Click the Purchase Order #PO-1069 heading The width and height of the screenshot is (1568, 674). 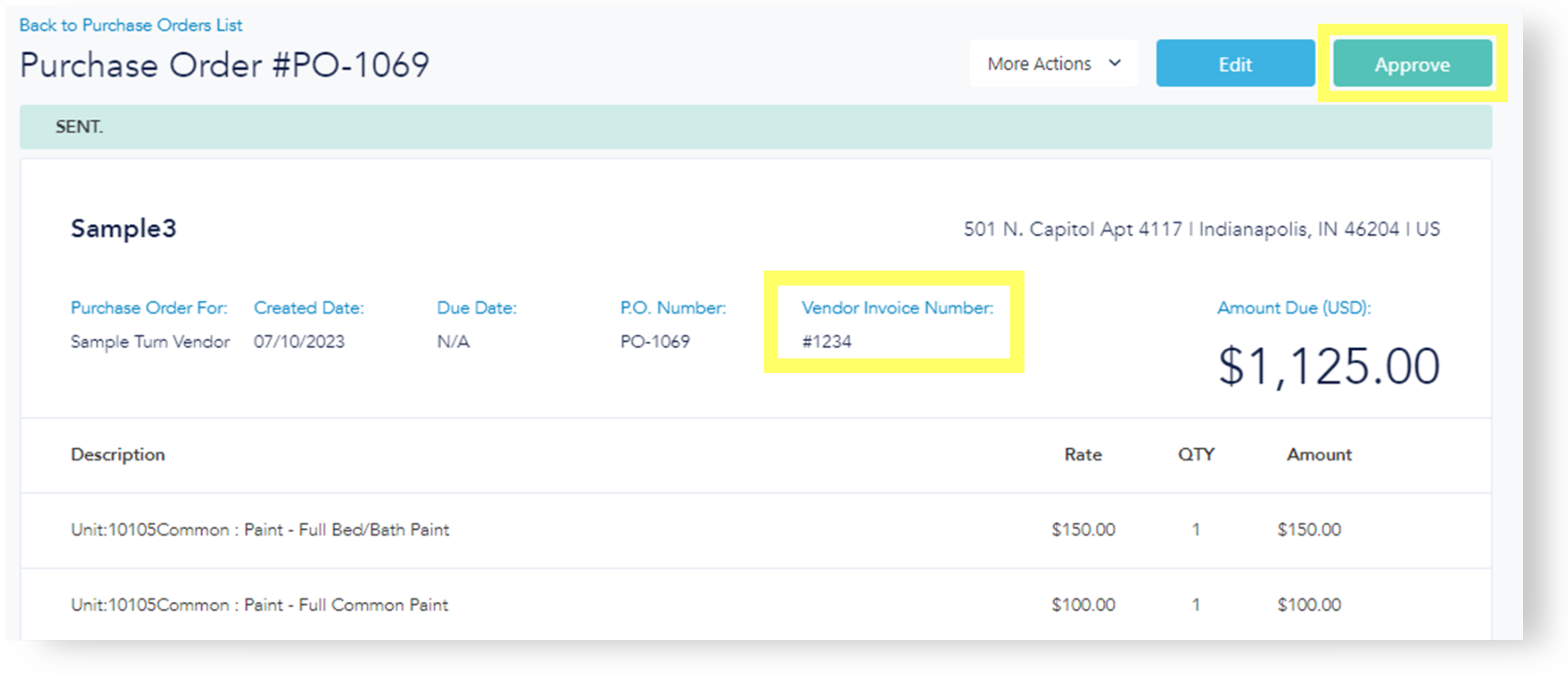[x=224, y=64]
